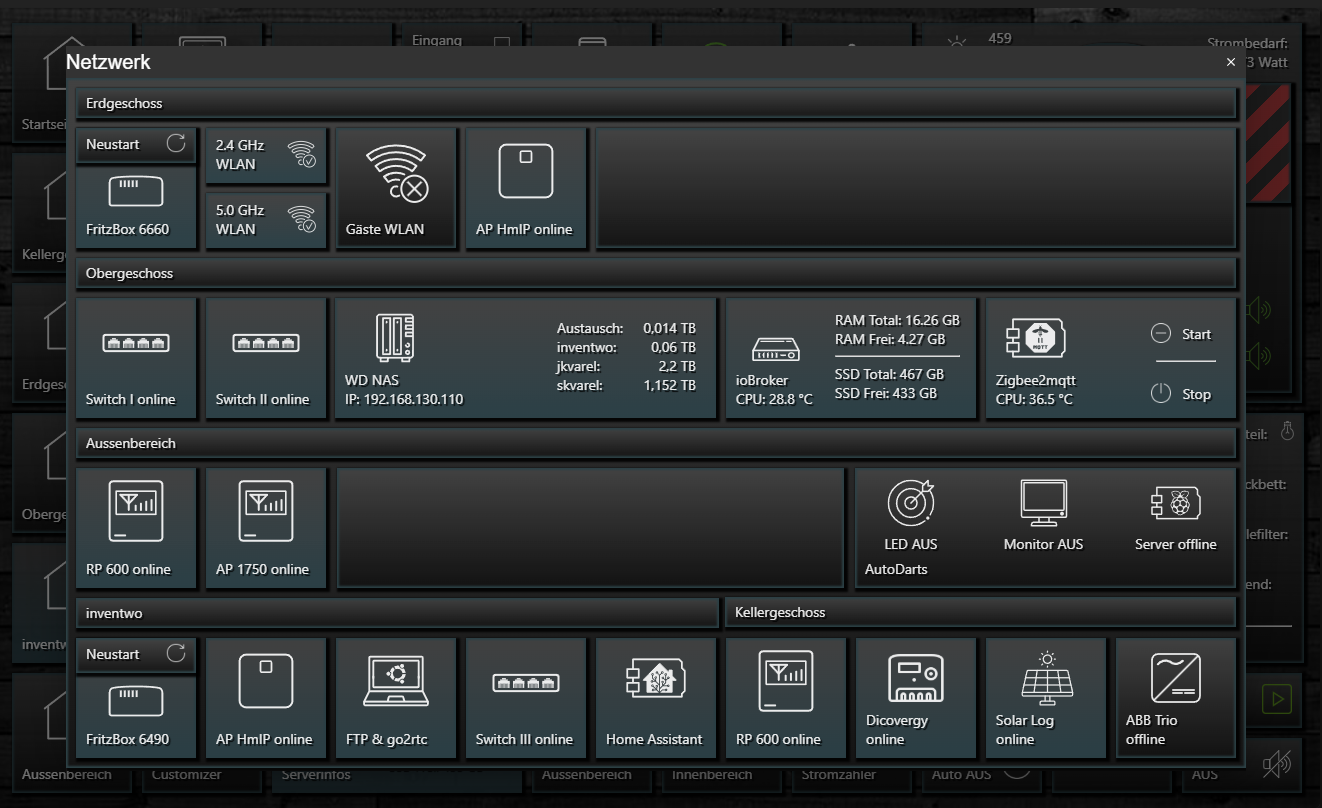The height and width of the screenshot is (808, 1322).
Task: Click the Zigbee2mqtt CPU 36.5 °C reading
Action: [x=1034, y=399]
